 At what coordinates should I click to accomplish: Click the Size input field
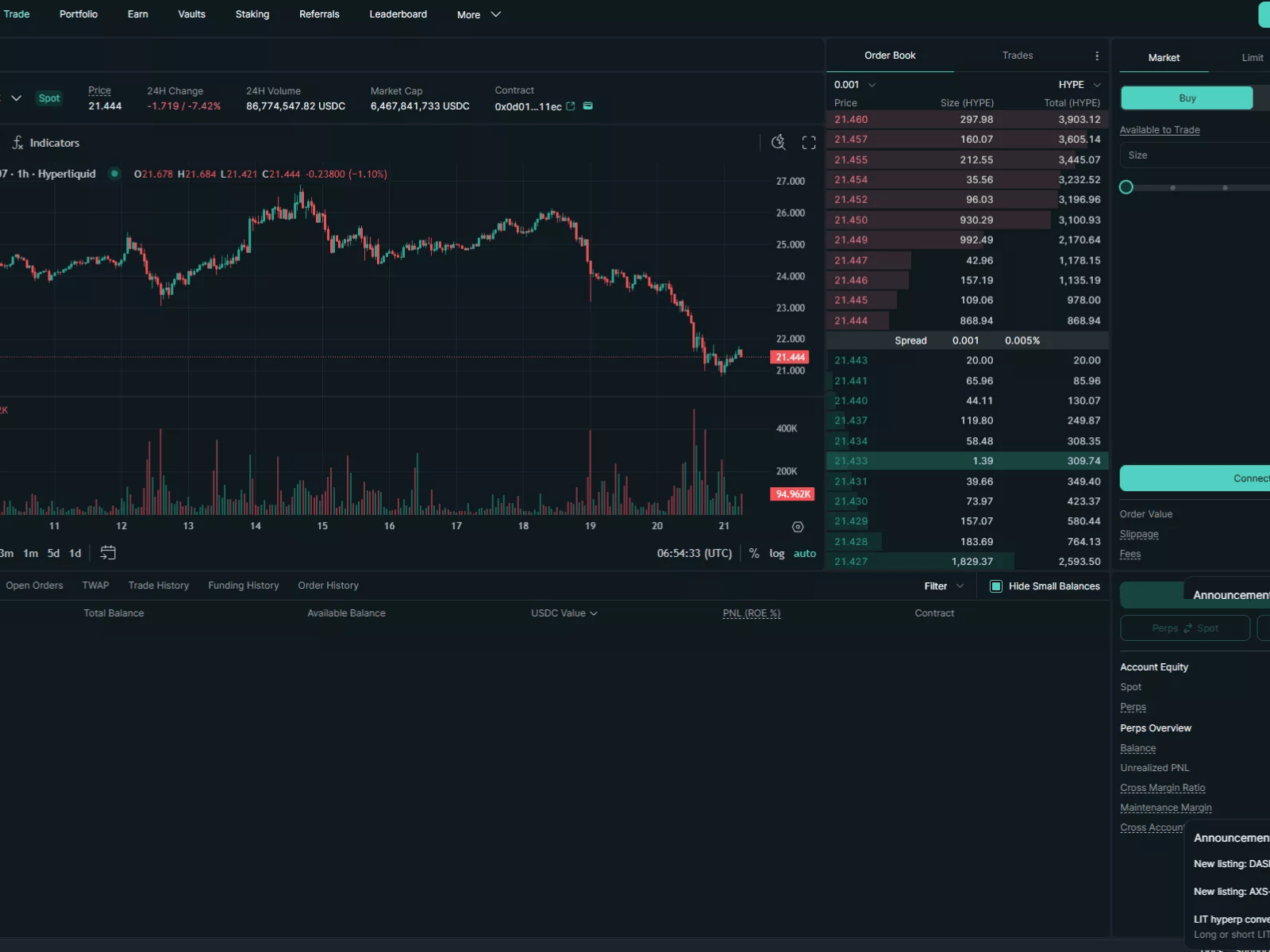[1195, 155]
